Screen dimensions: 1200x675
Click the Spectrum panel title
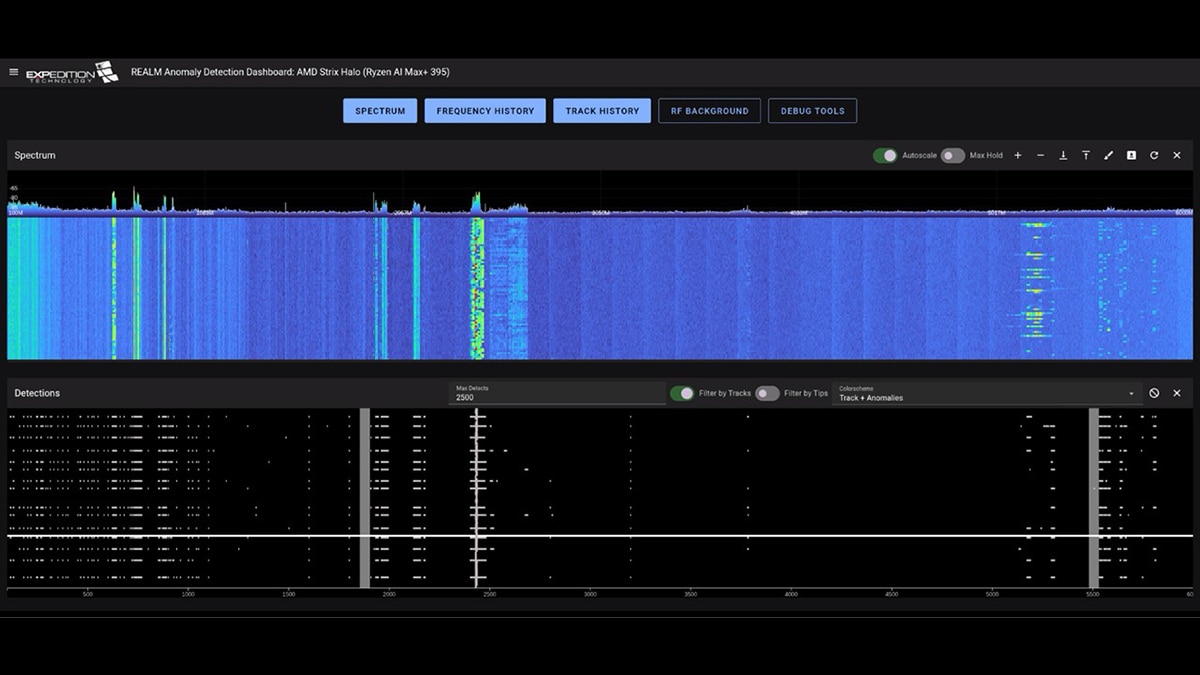pos(35,155)
